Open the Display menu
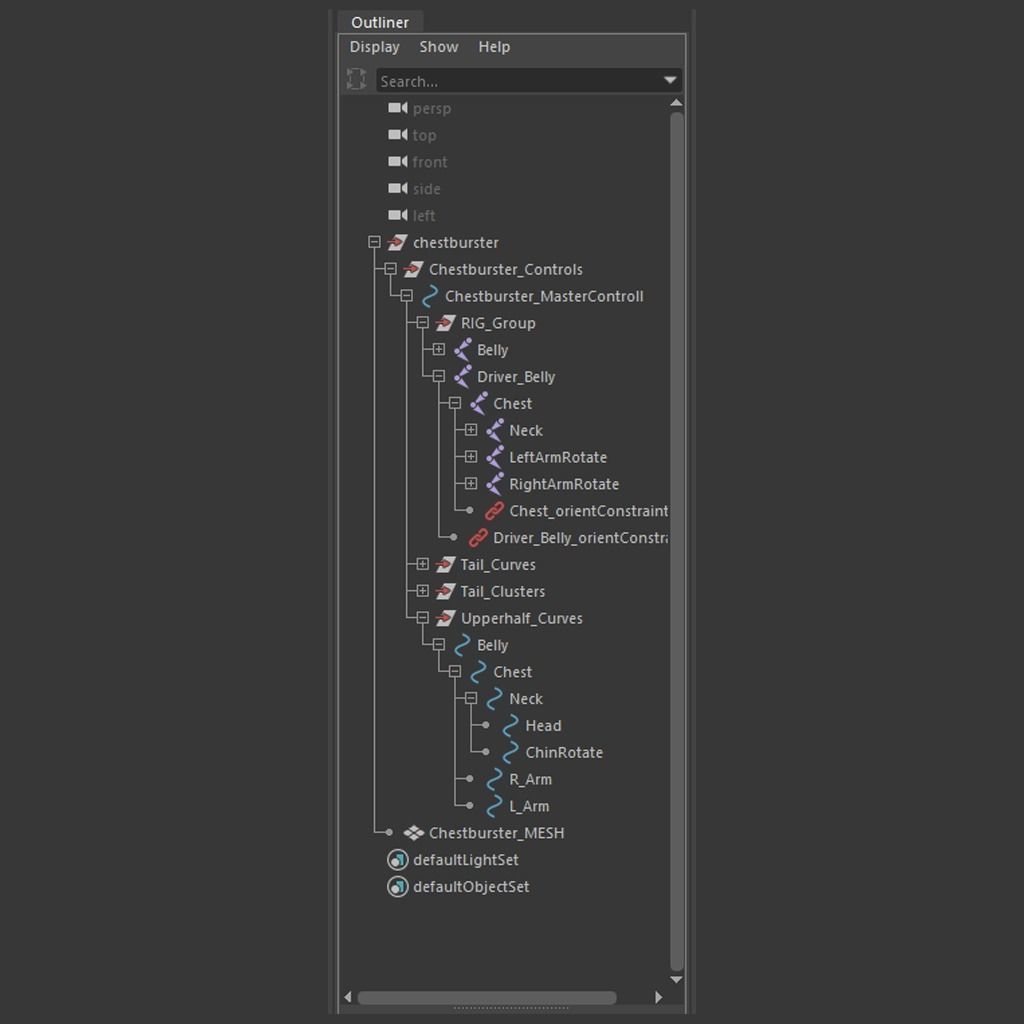The width and height of the screenshot is (1024, 1024). [x=374, y=47]
